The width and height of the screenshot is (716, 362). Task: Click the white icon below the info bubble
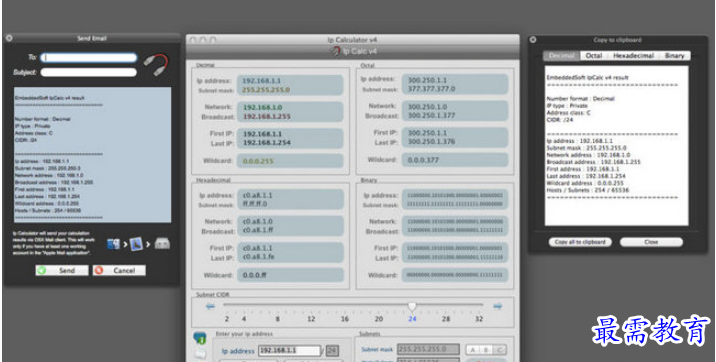point(200,353)
